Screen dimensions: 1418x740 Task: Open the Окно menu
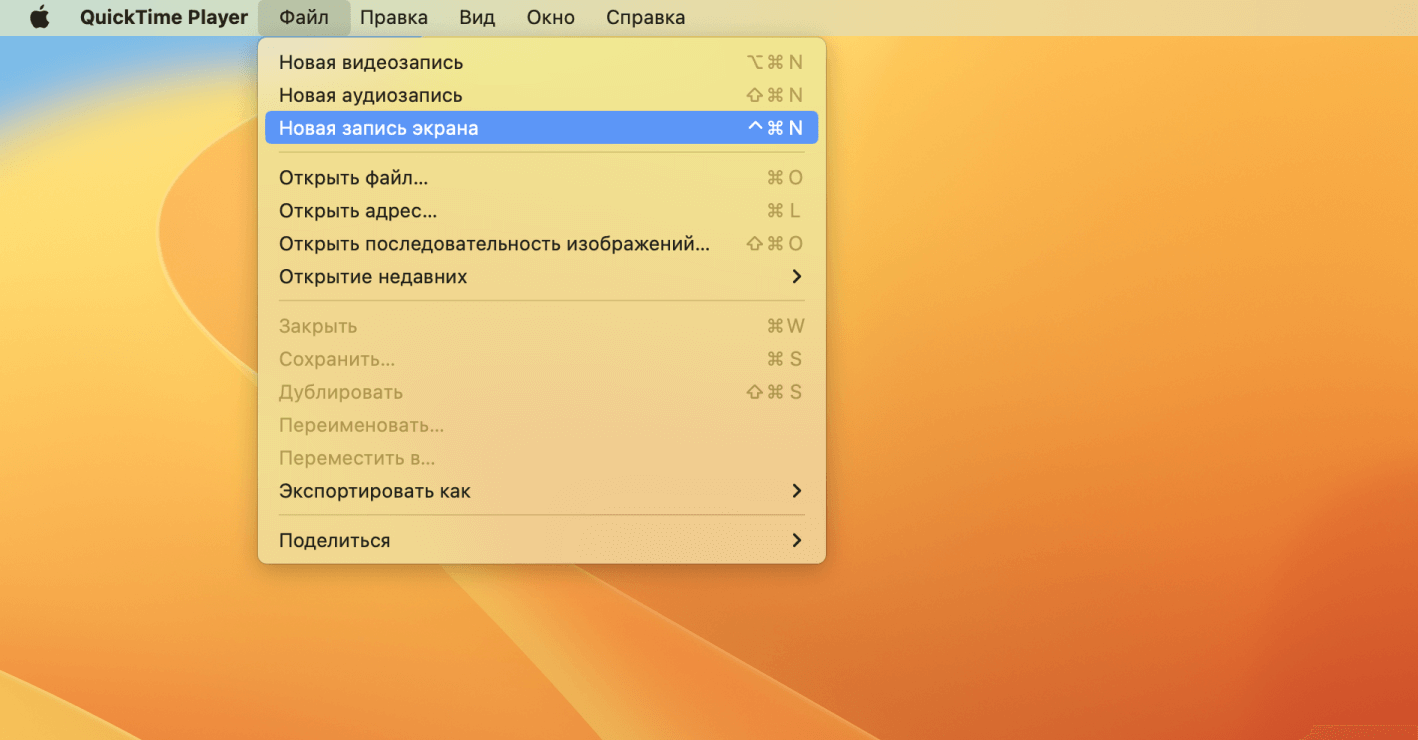click(x=549, y=17)
